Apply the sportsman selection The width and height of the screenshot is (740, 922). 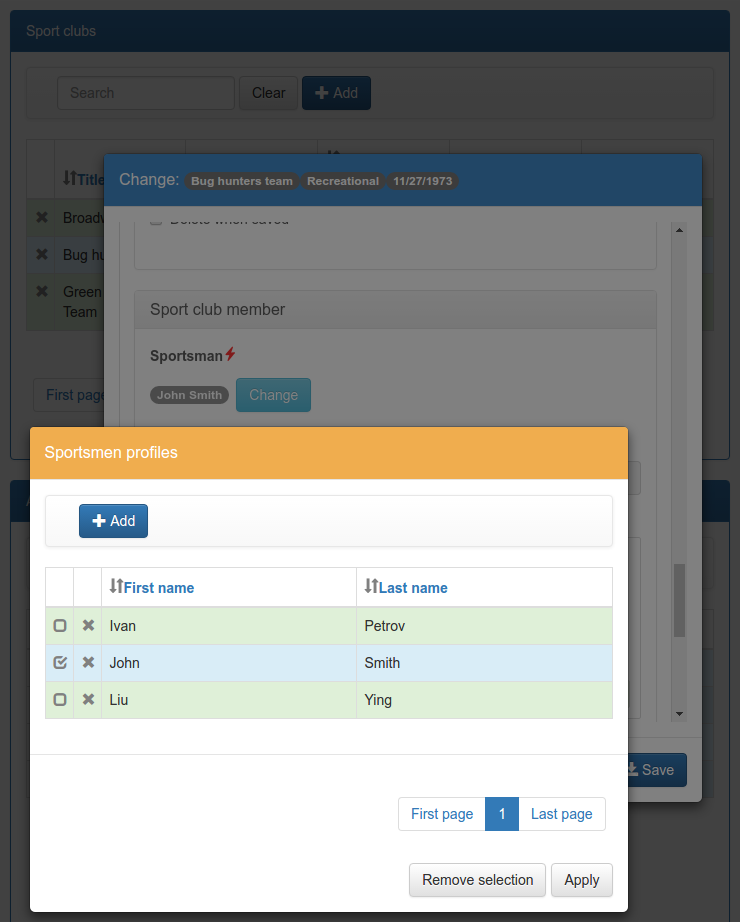(x=582, y=880)
